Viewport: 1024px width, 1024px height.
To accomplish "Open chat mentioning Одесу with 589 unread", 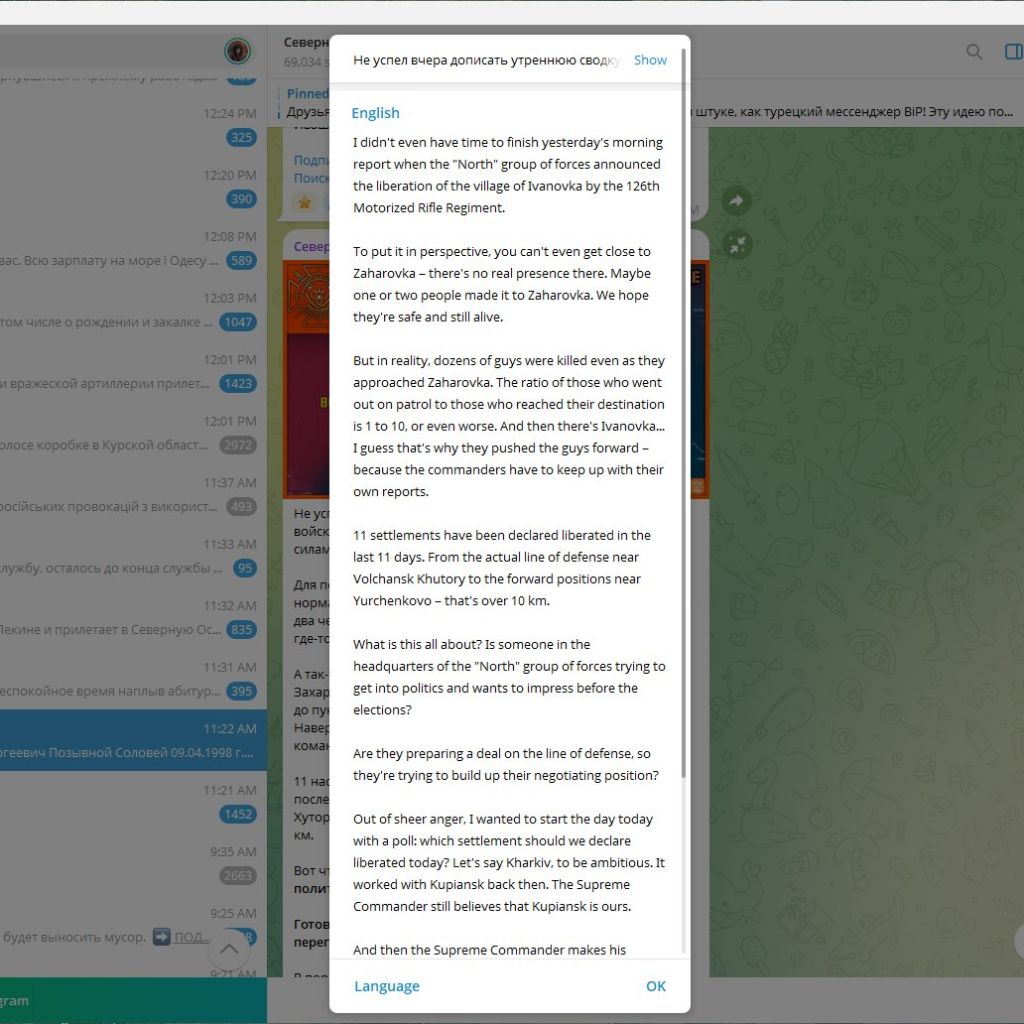I will click(x=133, y=249).
